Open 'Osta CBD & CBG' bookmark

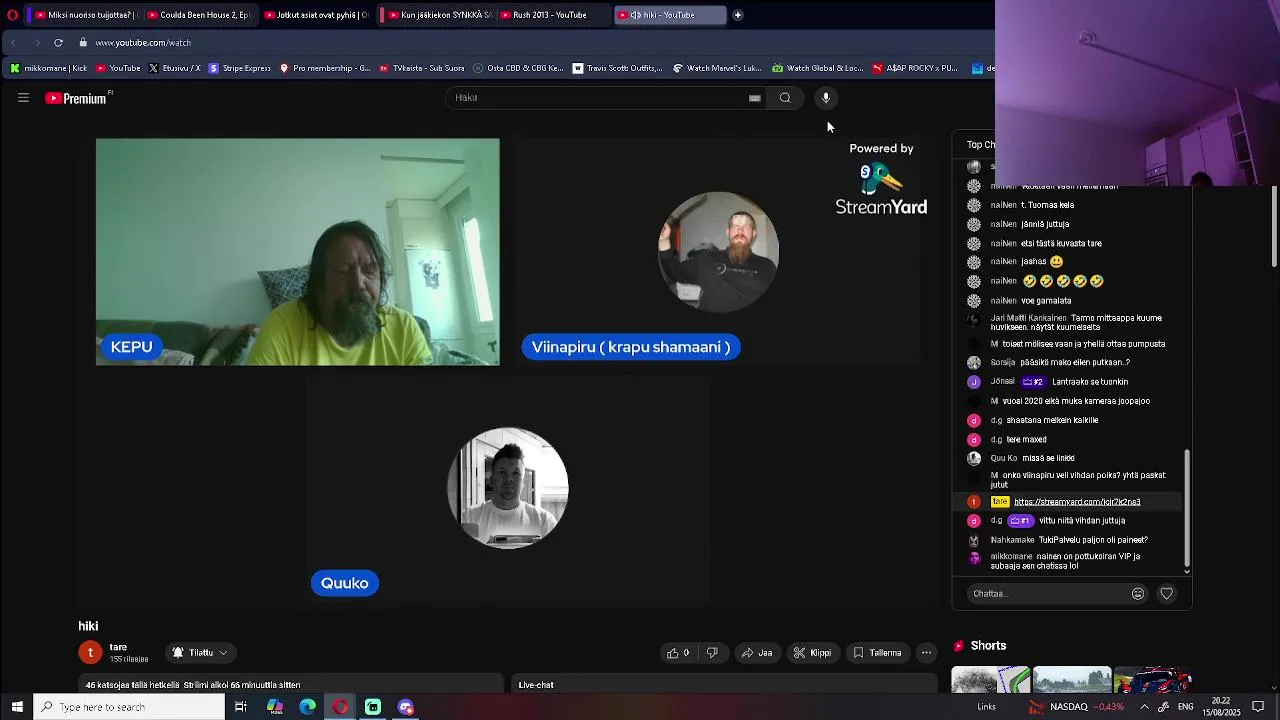519,69
